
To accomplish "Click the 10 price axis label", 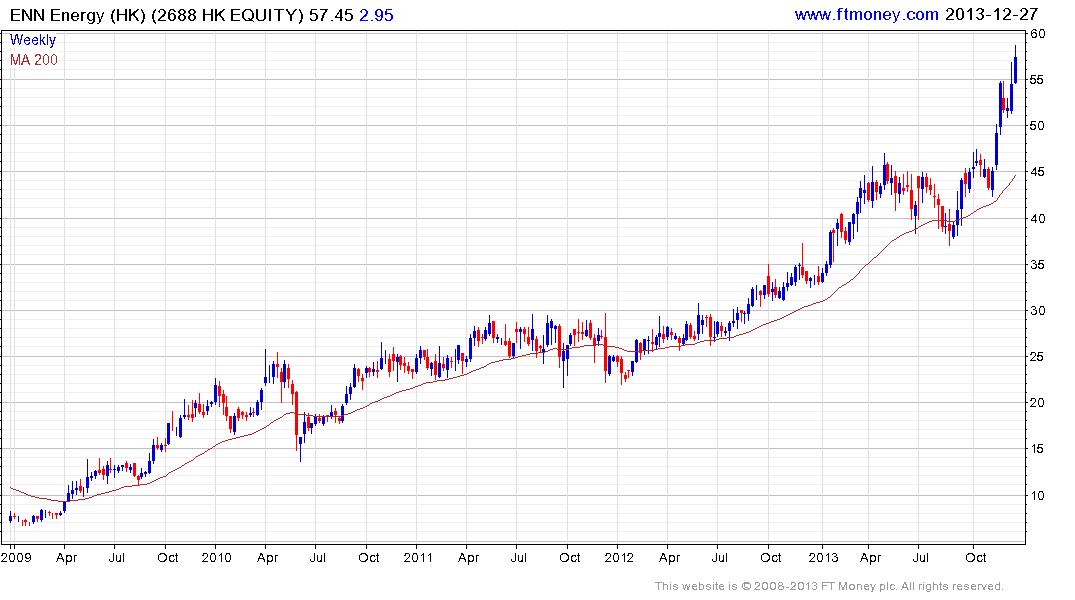I will (x=1037, y=495).
